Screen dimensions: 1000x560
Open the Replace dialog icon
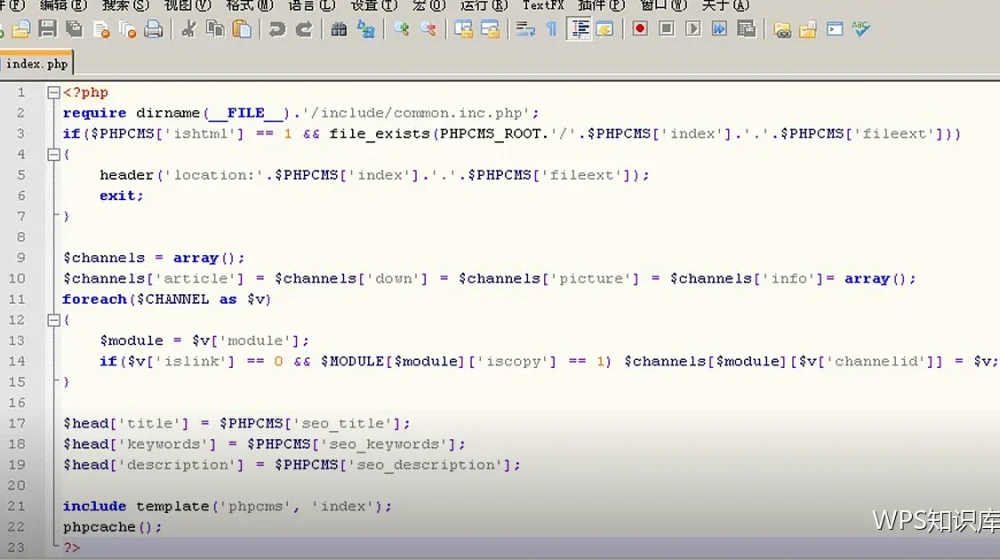(x=365, y=29)
